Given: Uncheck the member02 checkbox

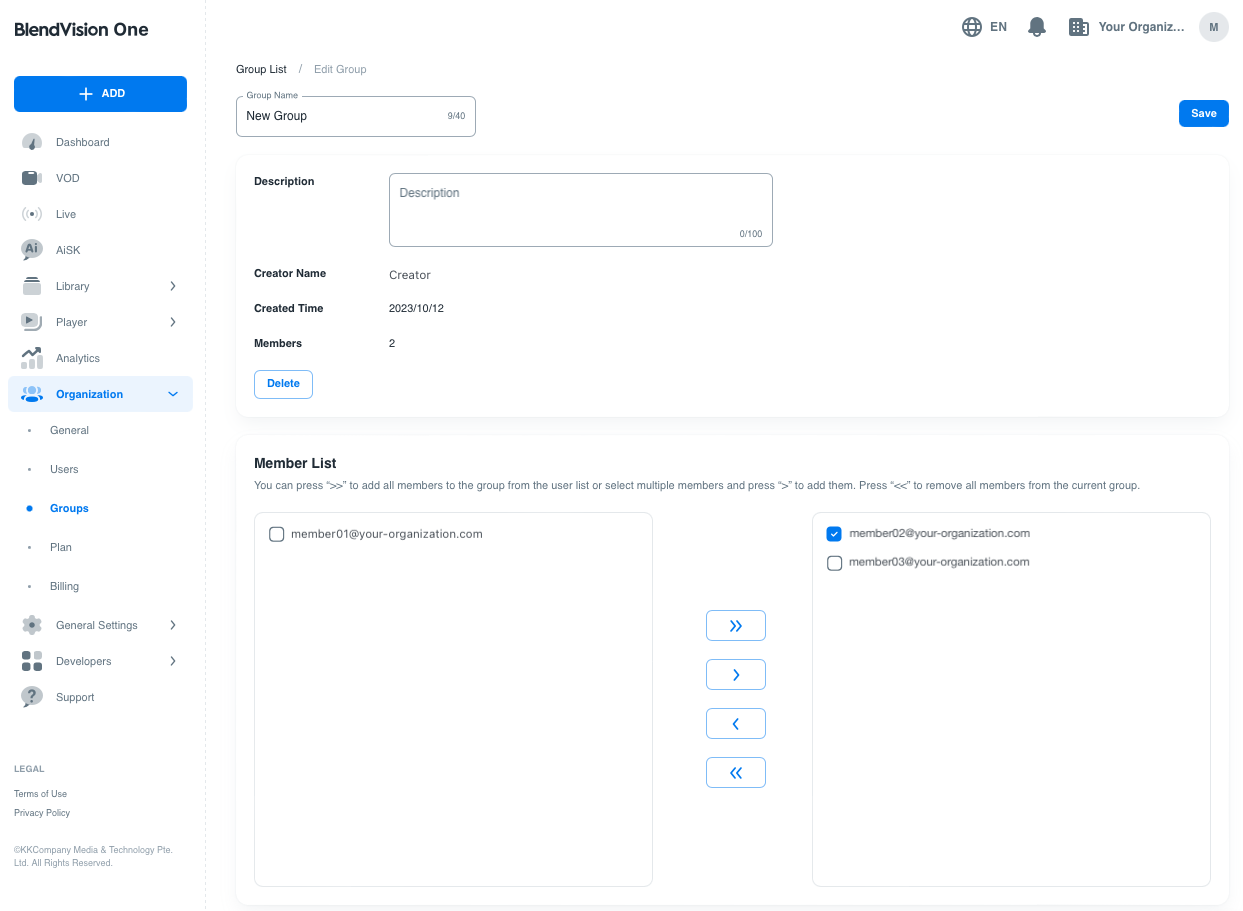Looking at the screenshot, I should (x=834, y=534).
